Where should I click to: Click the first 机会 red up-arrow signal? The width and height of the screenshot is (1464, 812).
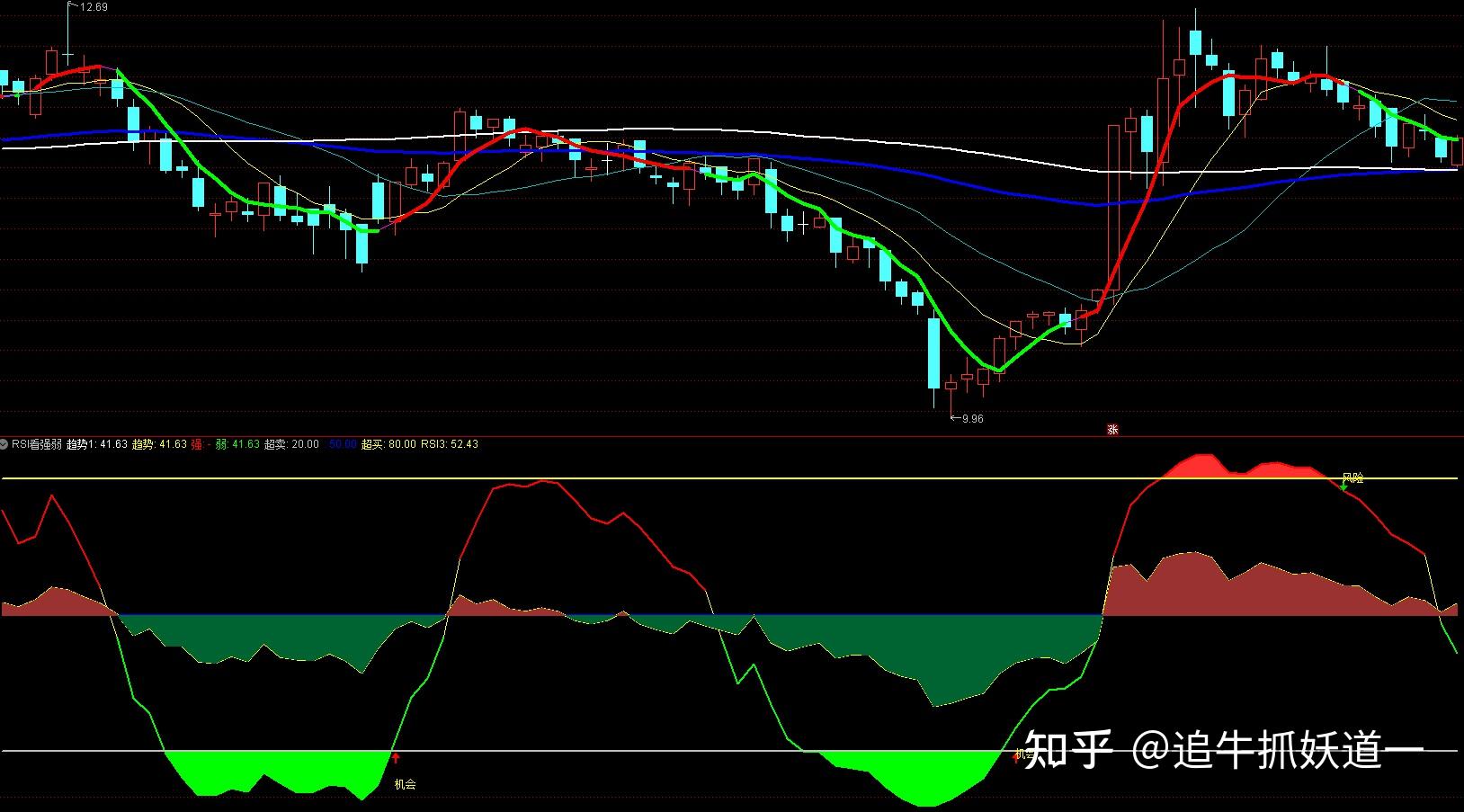tap(395, 758)
